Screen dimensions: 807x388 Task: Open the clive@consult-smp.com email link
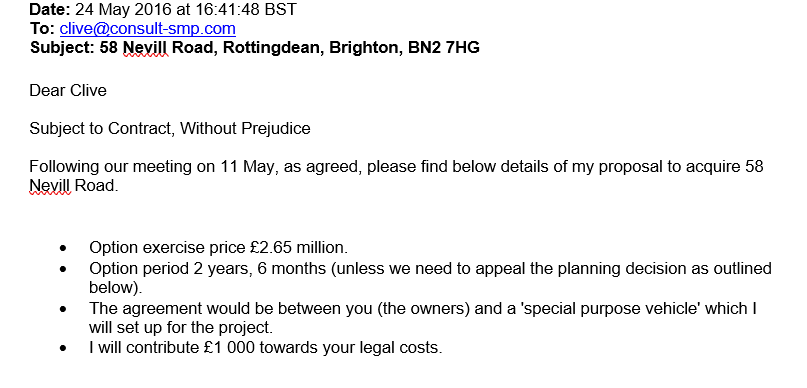[148, 28]
